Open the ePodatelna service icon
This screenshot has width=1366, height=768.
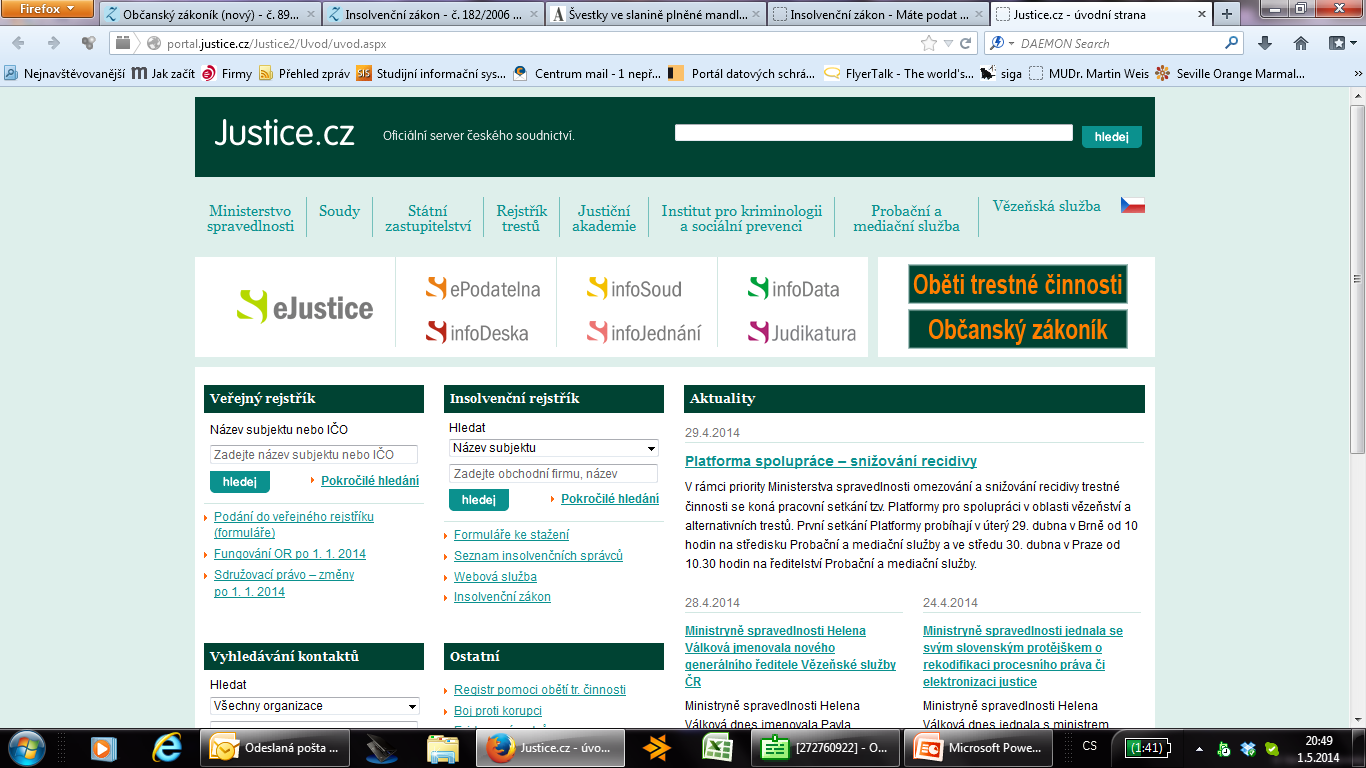click(483, 288)
